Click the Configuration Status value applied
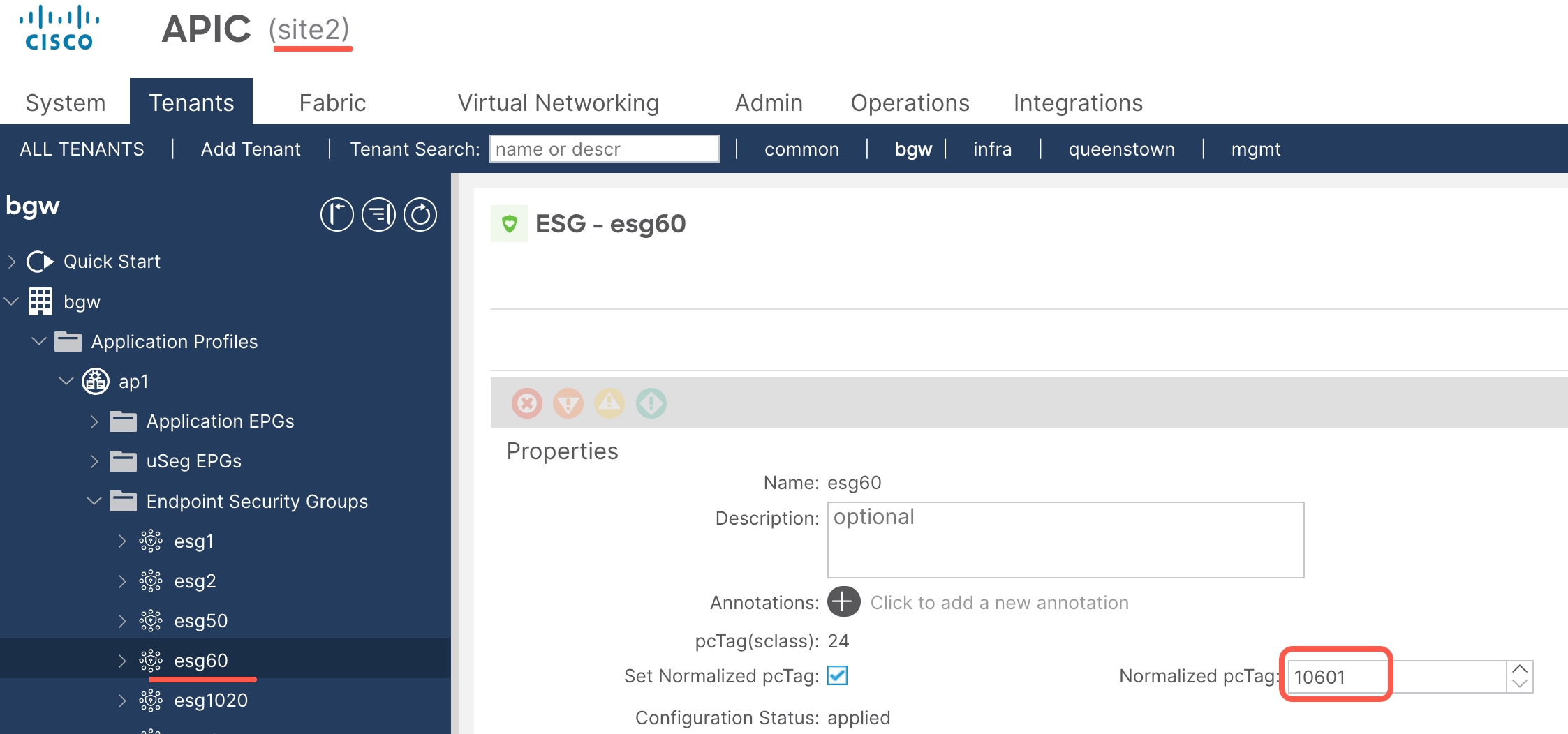Image resolution: width=1568 pixels, height=734 pixels. (859, 717)
